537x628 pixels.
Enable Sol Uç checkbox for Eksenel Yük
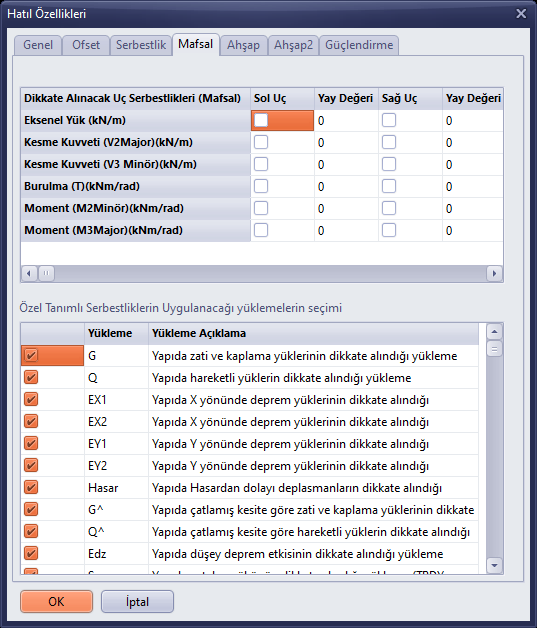(261, 120)
